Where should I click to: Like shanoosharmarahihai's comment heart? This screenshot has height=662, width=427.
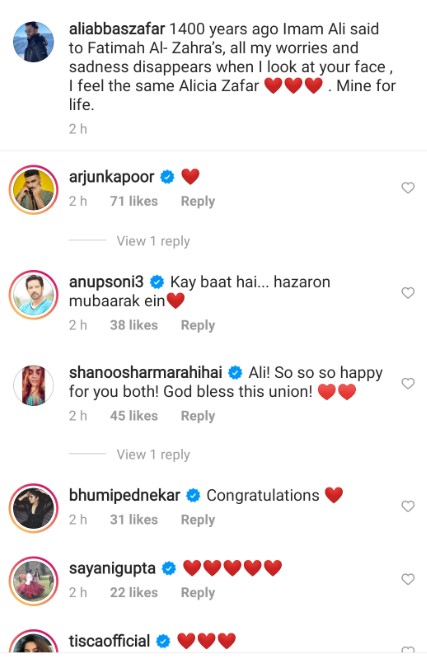pyautogui.click(x=408, y=383)
